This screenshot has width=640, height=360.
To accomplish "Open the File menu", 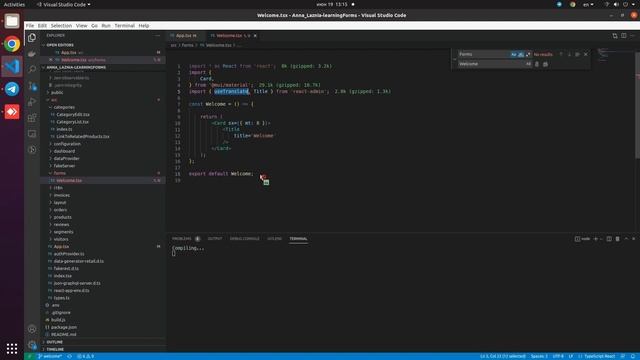I will [30, 26].
